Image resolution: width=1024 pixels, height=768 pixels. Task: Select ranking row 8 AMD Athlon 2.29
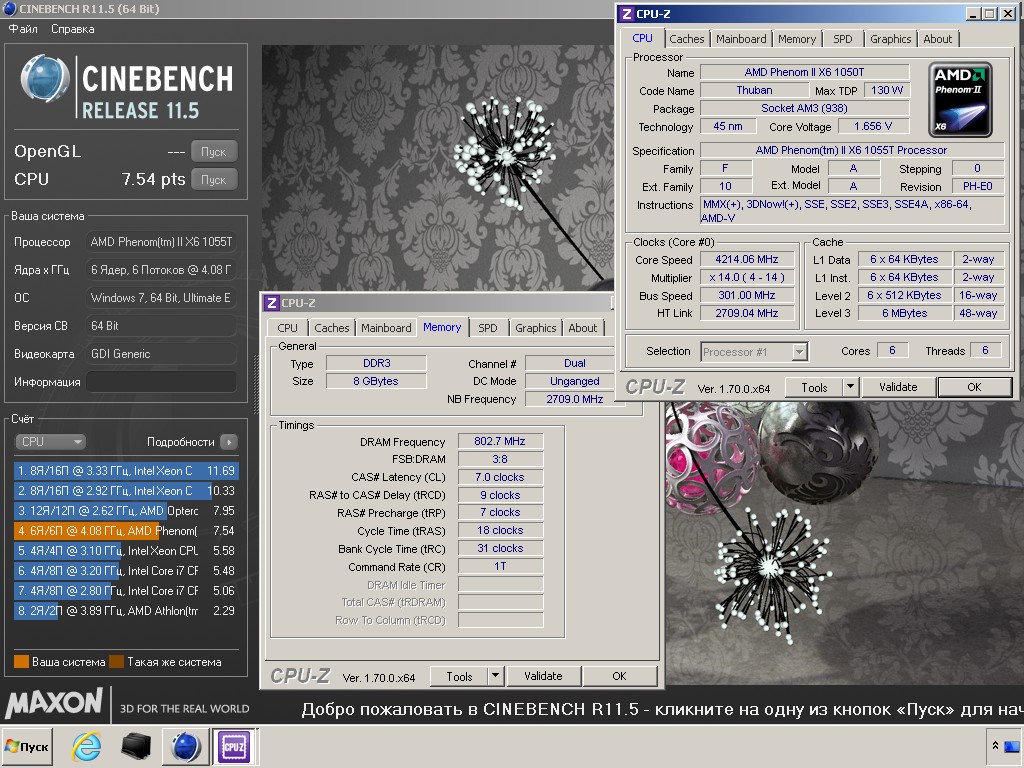(x=126, y=611)
